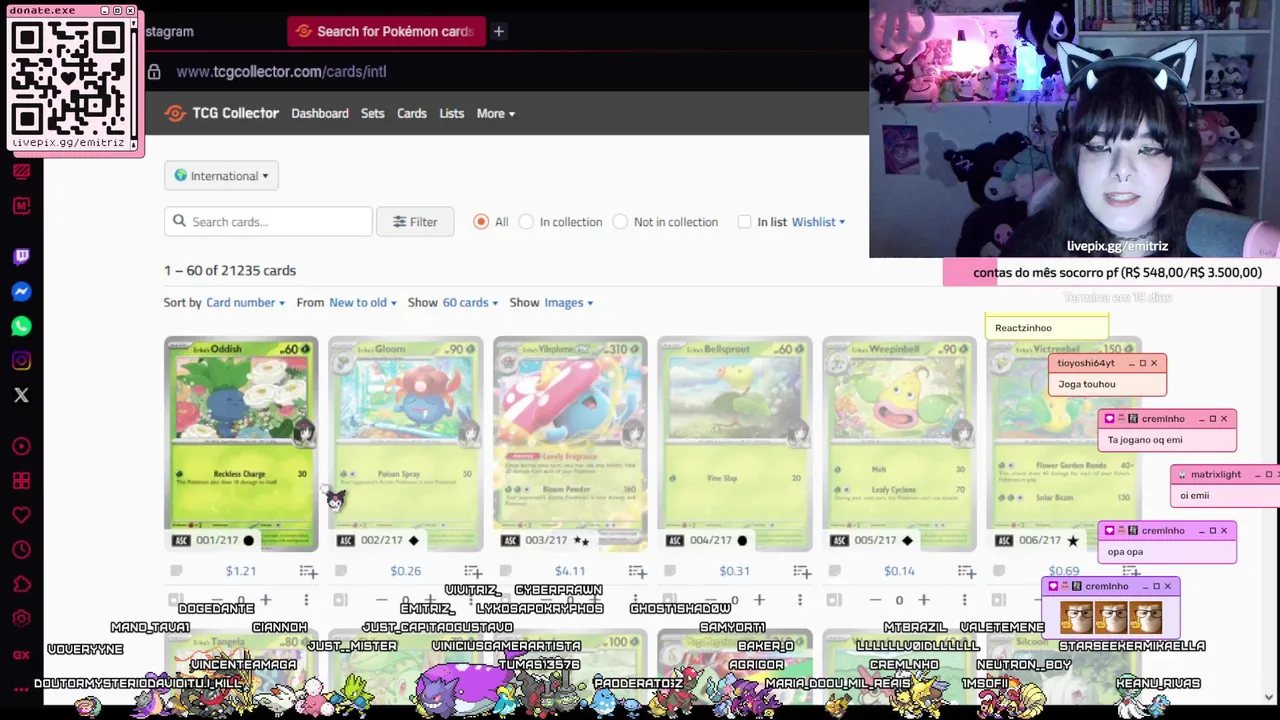Viewport: 1280px width, 720px height.
Task: Go to Dashboard in the navbar
Action: coord(320,113)
